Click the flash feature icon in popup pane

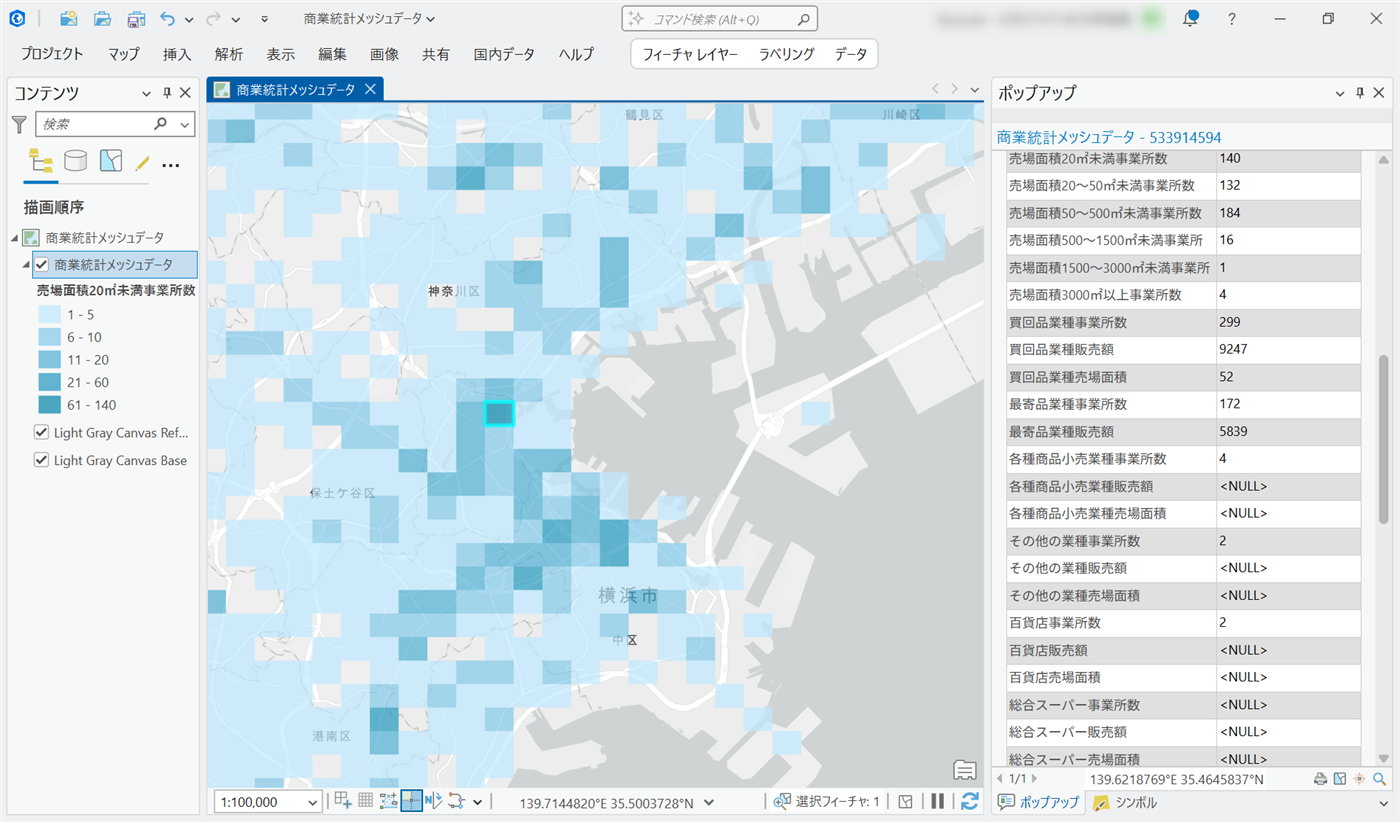point(1359,778)
